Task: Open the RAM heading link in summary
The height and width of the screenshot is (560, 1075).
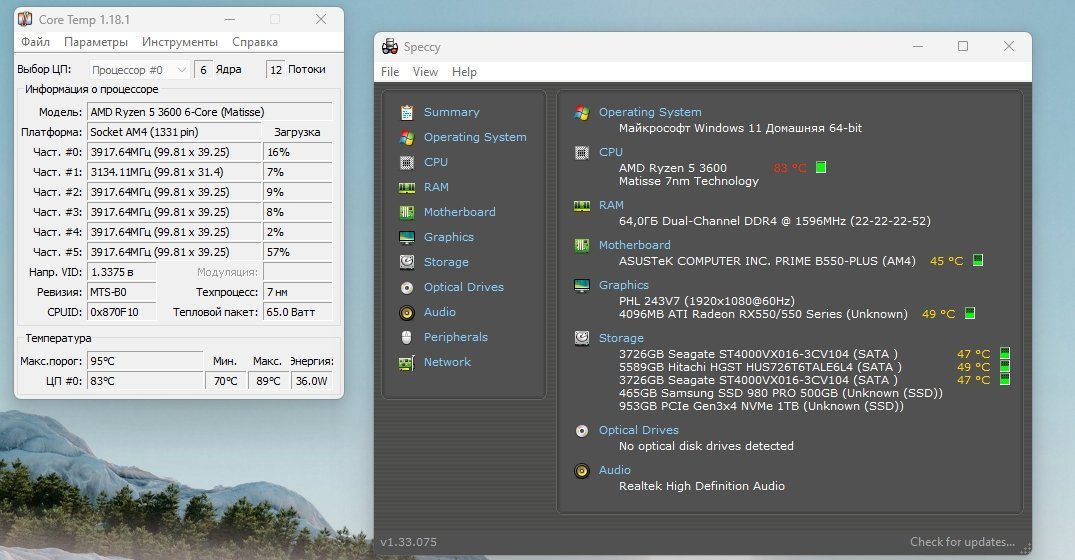Action: [612, 205]
